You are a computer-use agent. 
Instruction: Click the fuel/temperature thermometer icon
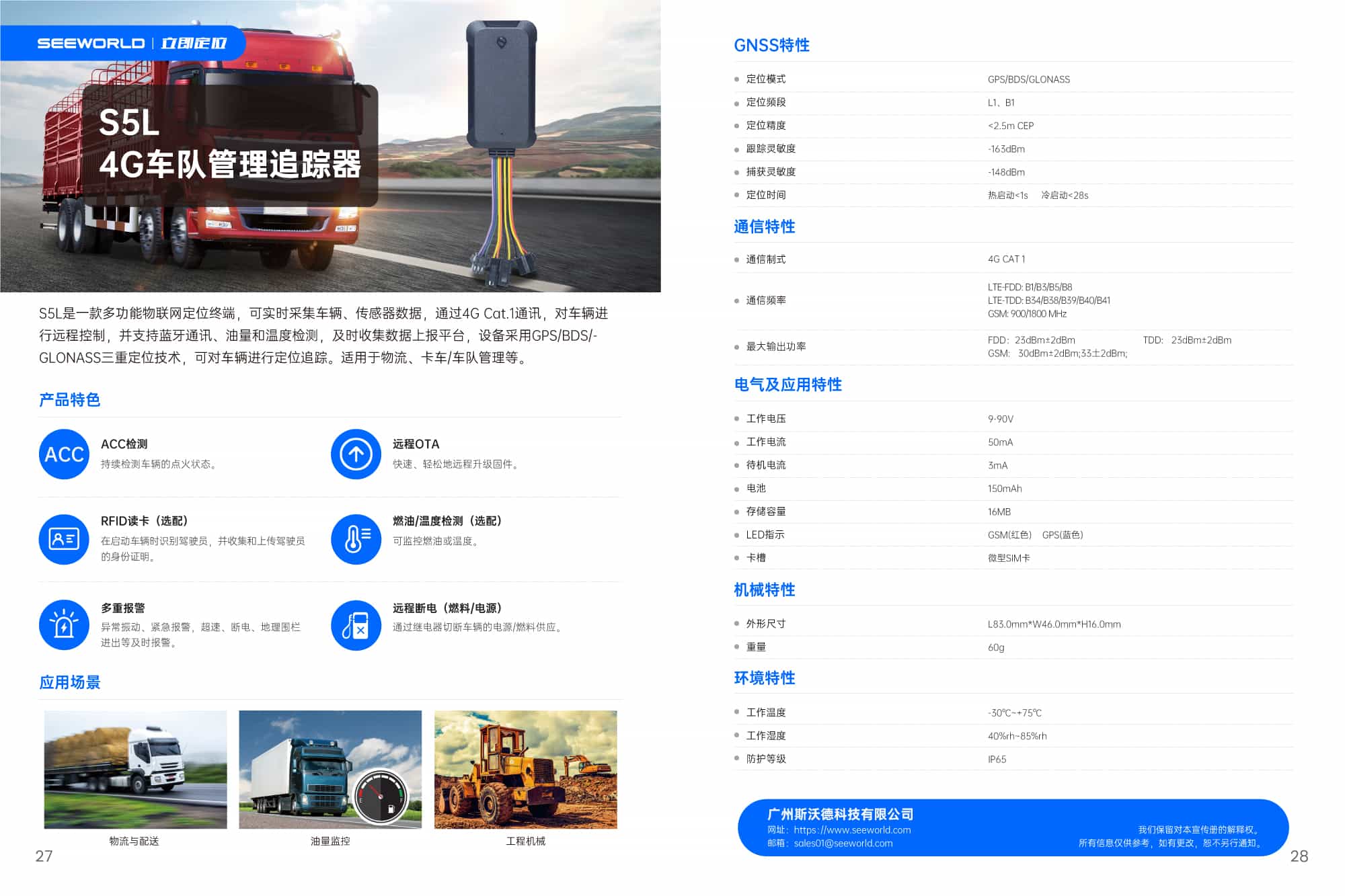point(356,539)
